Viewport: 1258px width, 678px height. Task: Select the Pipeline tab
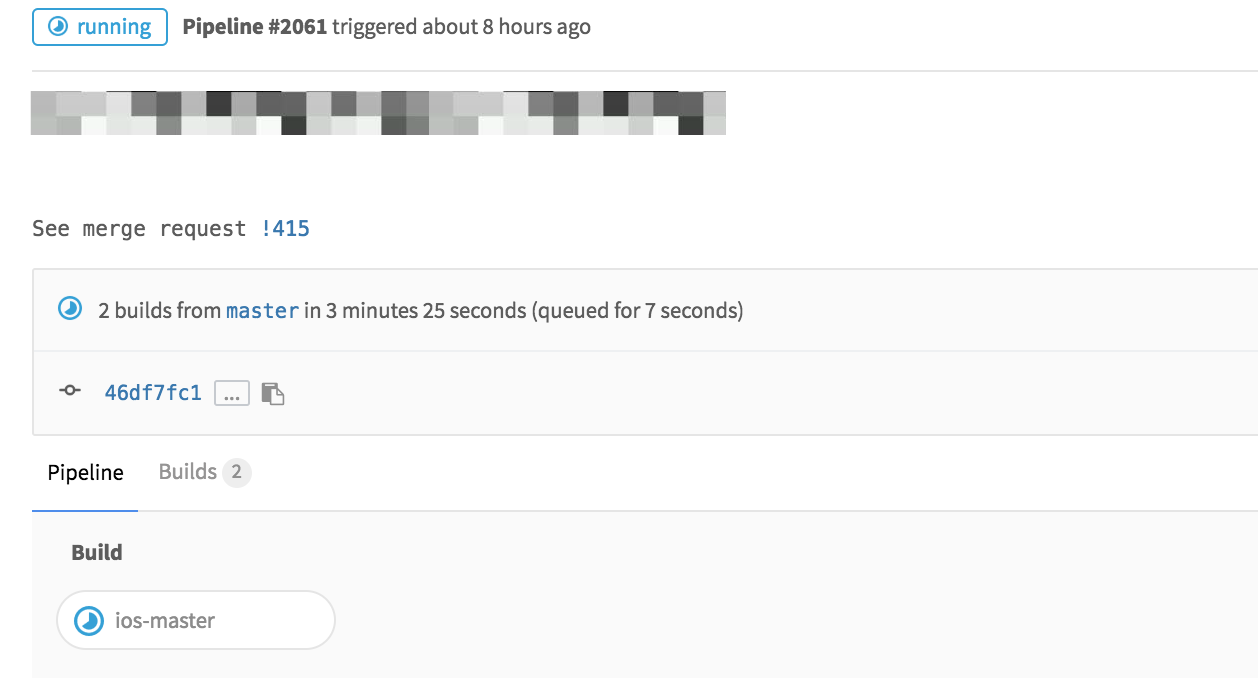(85, 471)
